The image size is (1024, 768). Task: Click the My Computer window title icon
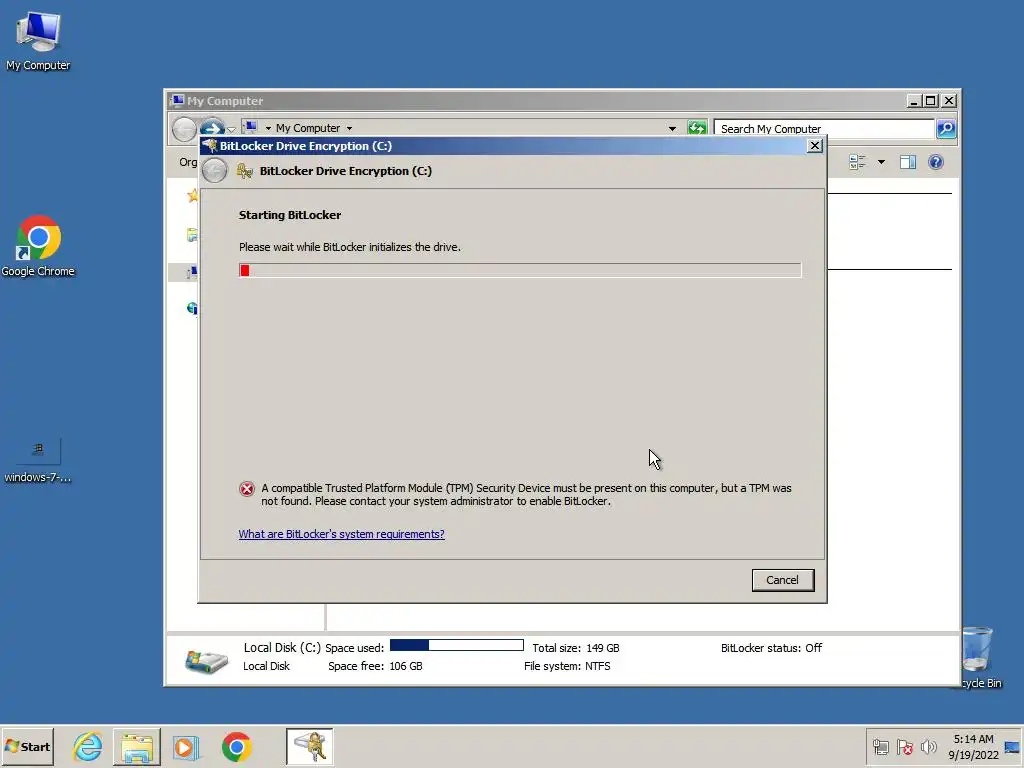(177, 101)
